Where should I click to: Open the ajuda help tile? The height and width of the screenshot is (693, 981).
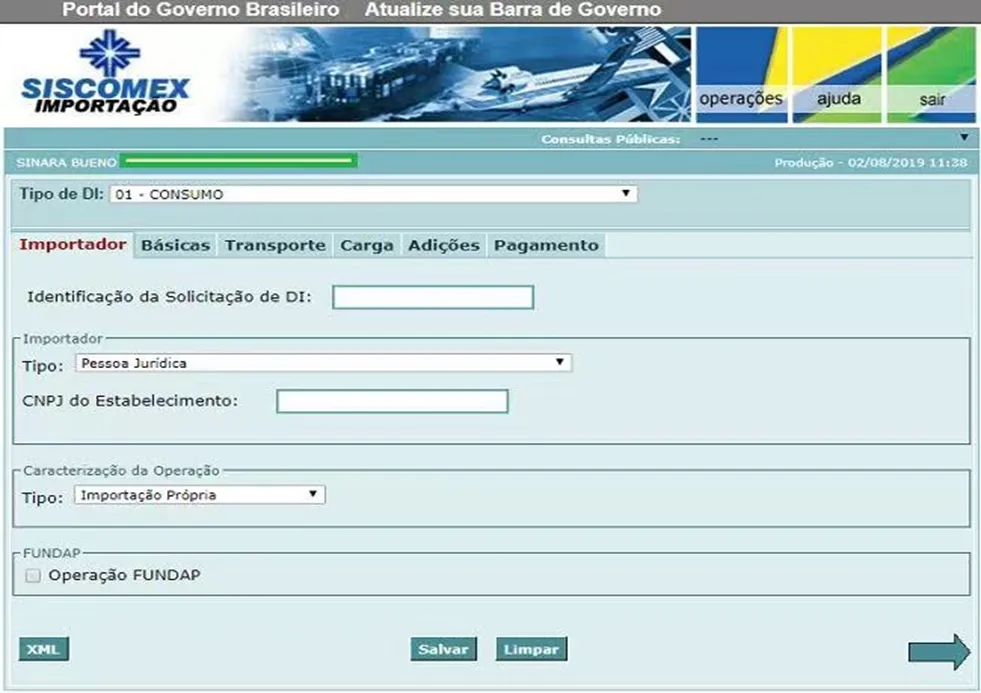[837, 76]
